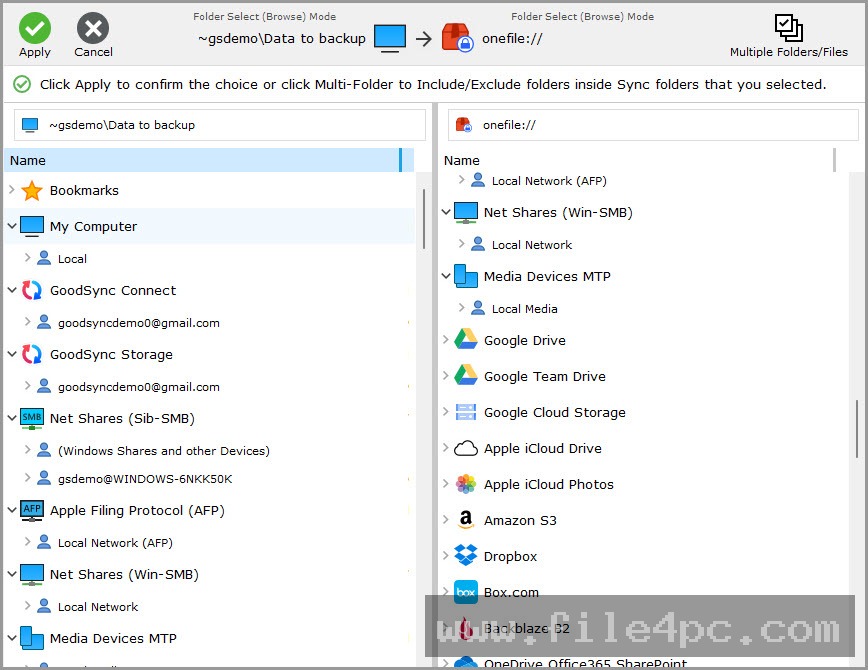Image resolution: width=868 pixels, height=670 pixels.
Task: Expand the Dropbox node
Action: click(x=446, y=555)
